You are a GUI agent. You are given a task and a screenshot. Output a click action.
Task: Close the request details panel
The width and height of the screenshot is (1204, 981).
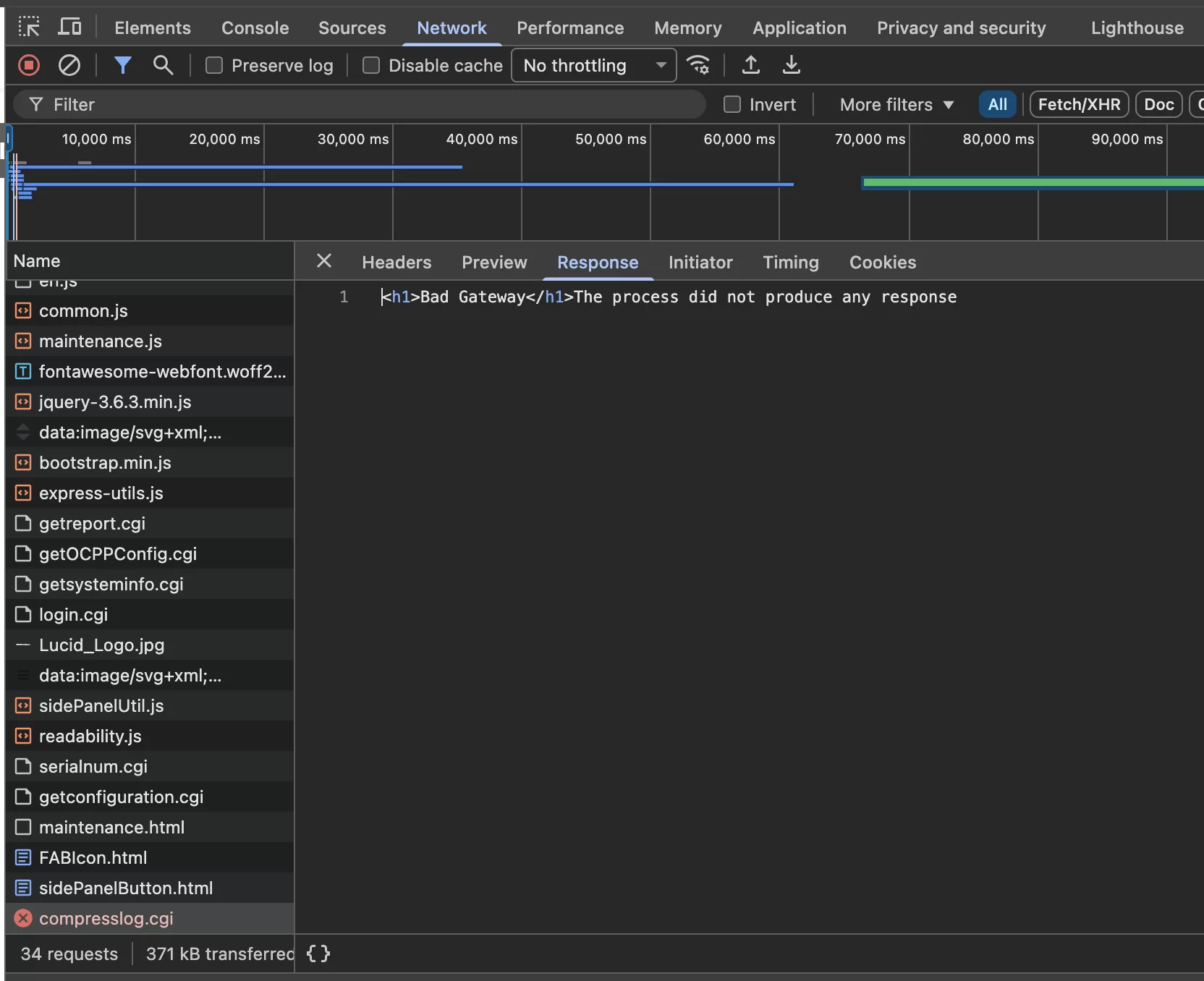(x=324, y=261)
